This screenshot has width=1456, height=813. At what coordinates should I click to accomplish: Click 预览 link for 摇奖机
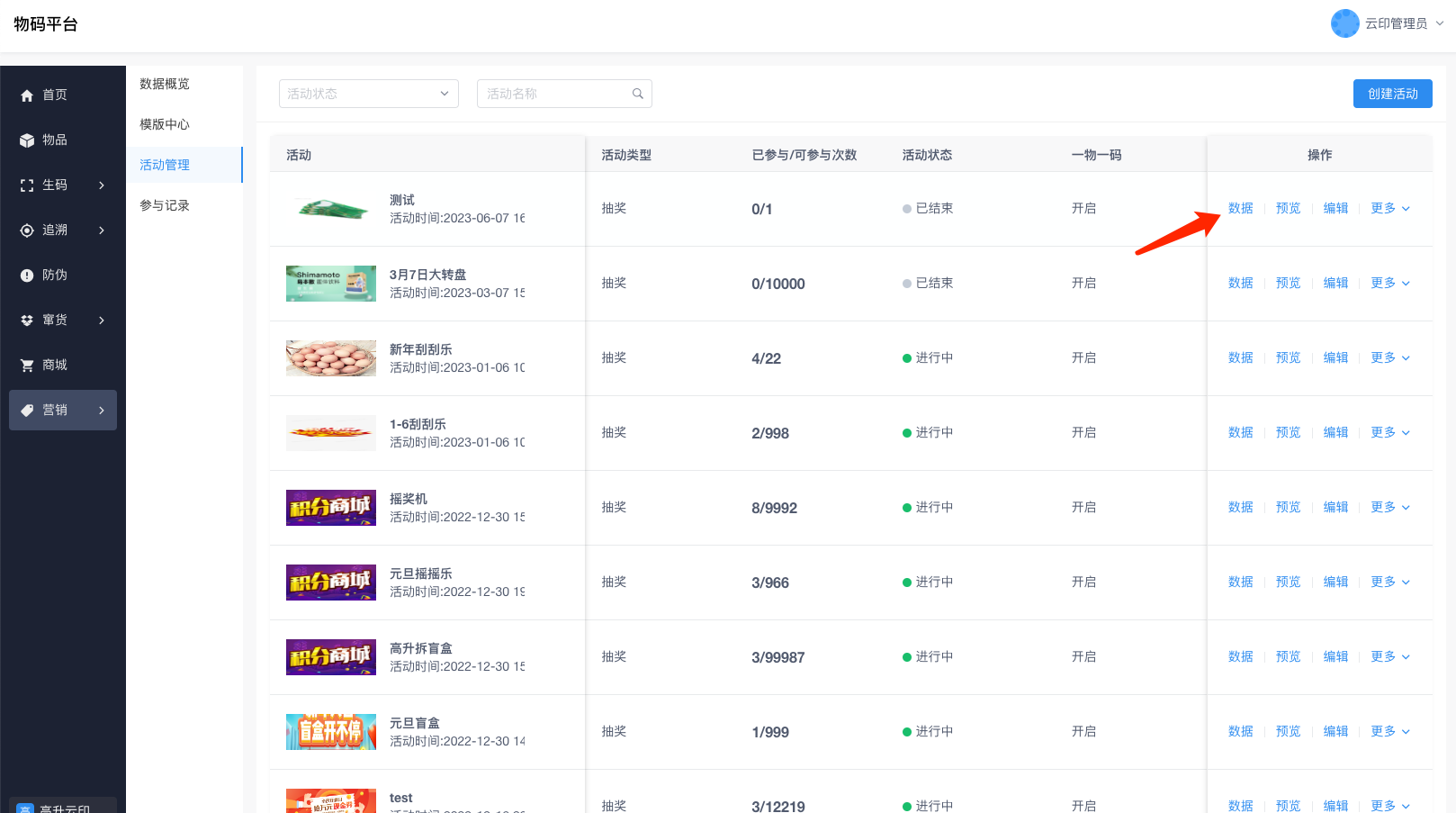pyautogui.click(x=1289, y=507)
